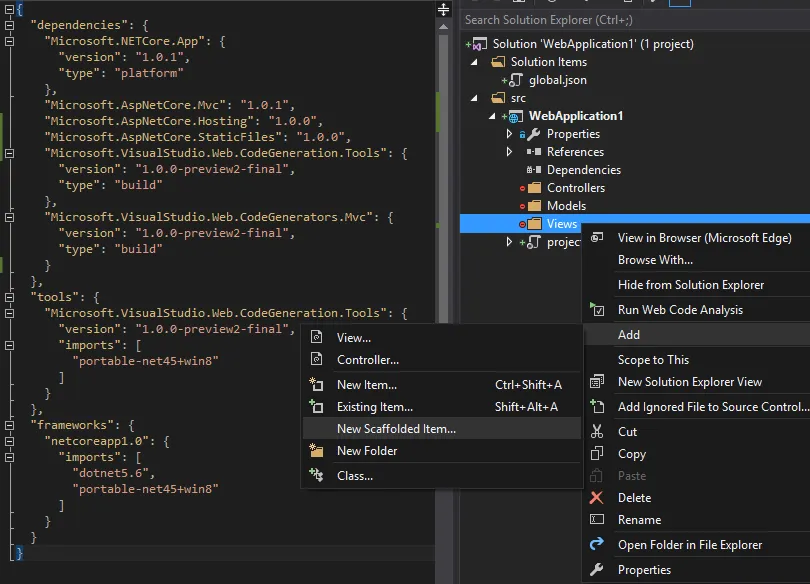
Task: Choose Existing Item... in the submenu
Action: (442, 407)
